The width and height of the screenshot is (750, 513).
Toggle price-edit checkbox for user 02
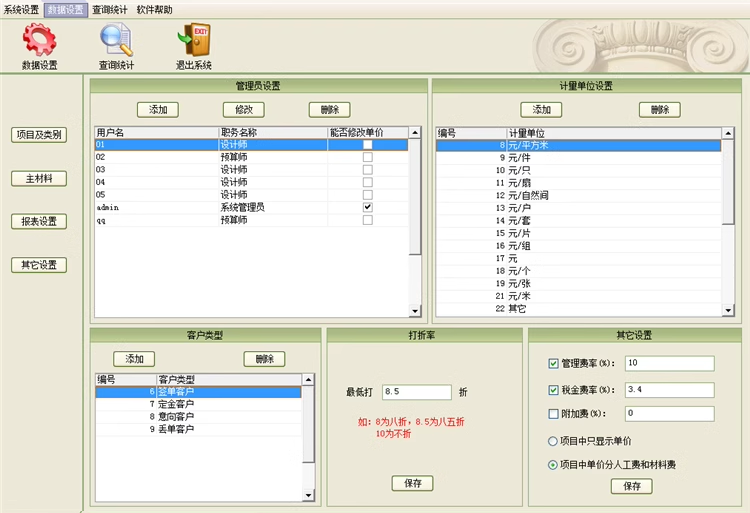pos(367,157)
